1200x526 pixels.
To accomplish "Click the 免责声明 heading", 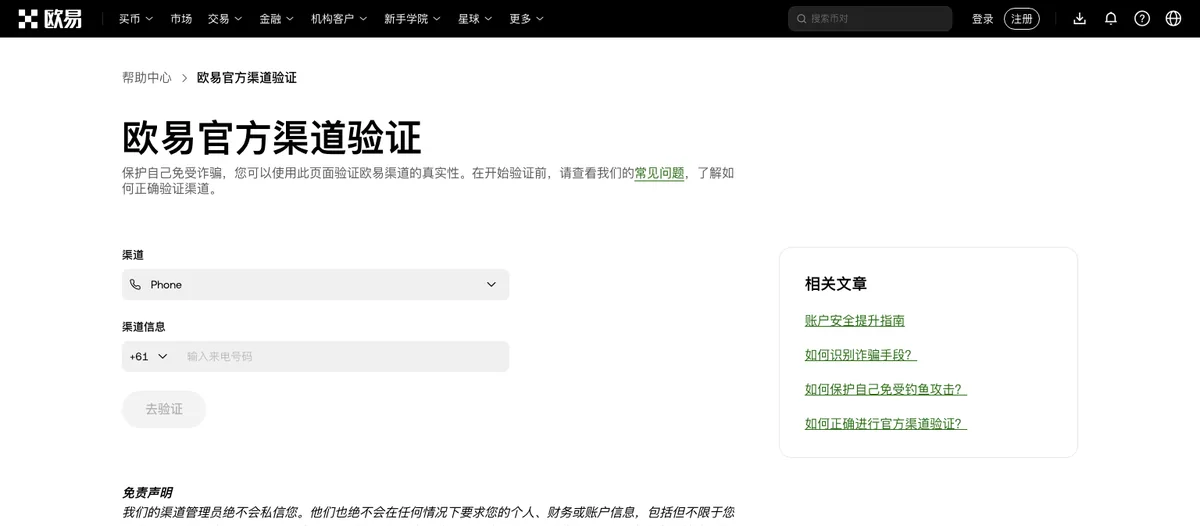I will point(147,493).
